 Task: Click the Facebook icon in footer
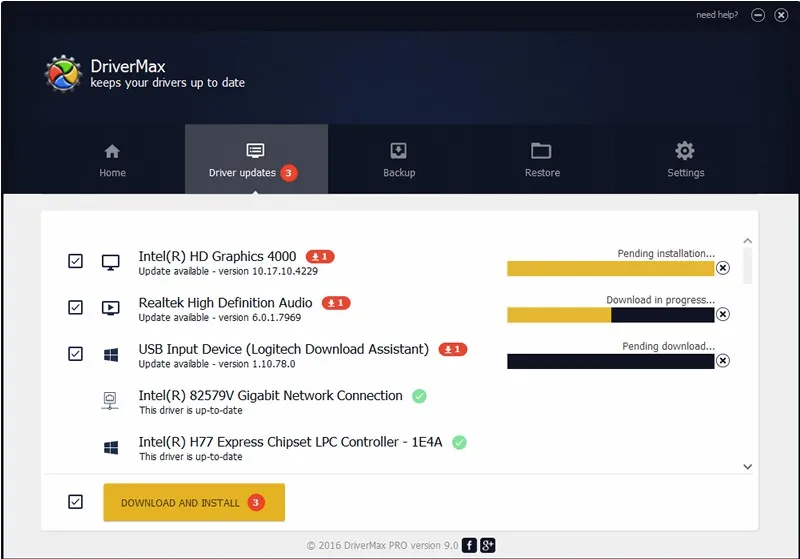pyautogui.click(x=470, y=545)
